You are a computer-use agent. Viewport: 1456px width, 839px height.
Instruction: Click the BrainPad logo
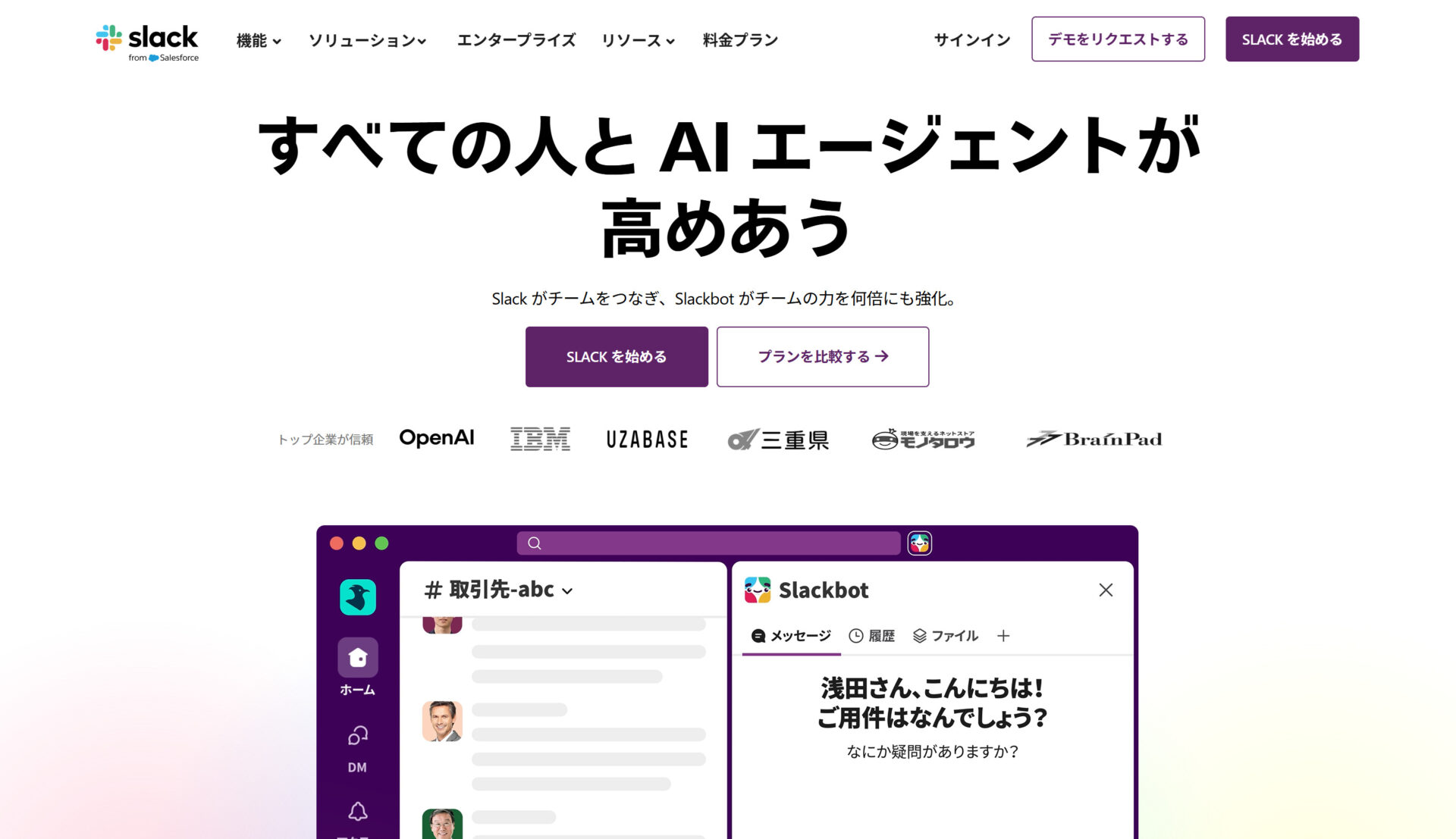click(1094, 439)
